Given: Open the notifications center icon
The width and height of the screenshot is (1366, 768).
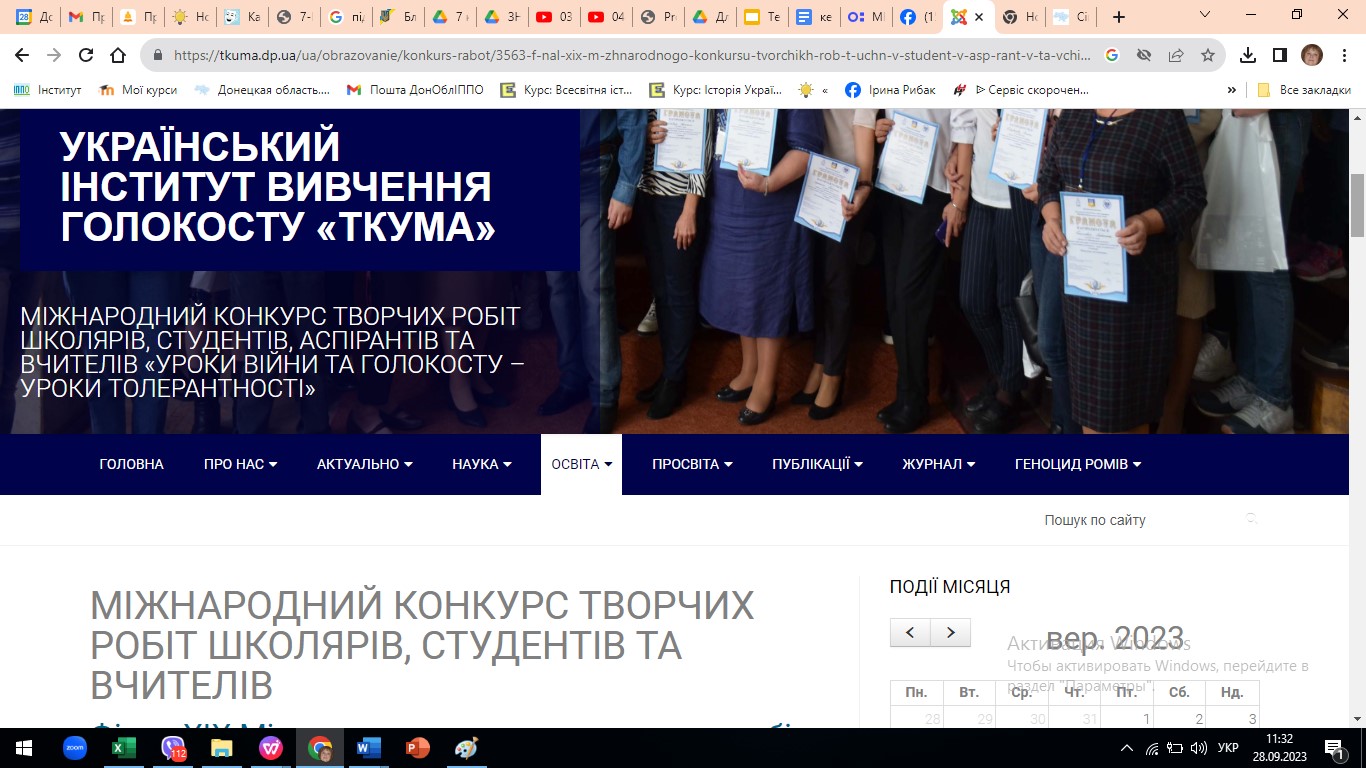Looking at the screenshot, I should 1334,747.
